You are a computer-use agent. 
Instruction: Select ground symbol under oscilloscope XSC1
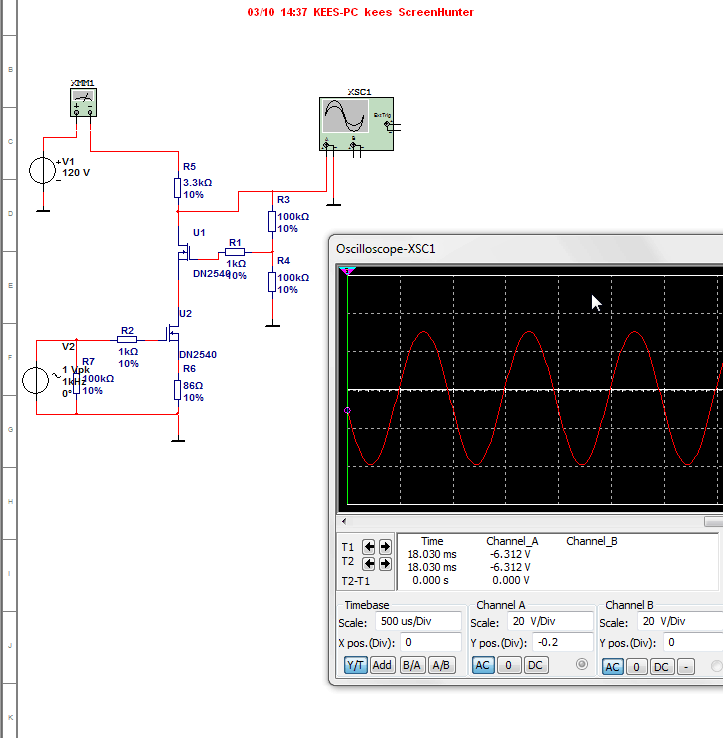pos(333,204)
